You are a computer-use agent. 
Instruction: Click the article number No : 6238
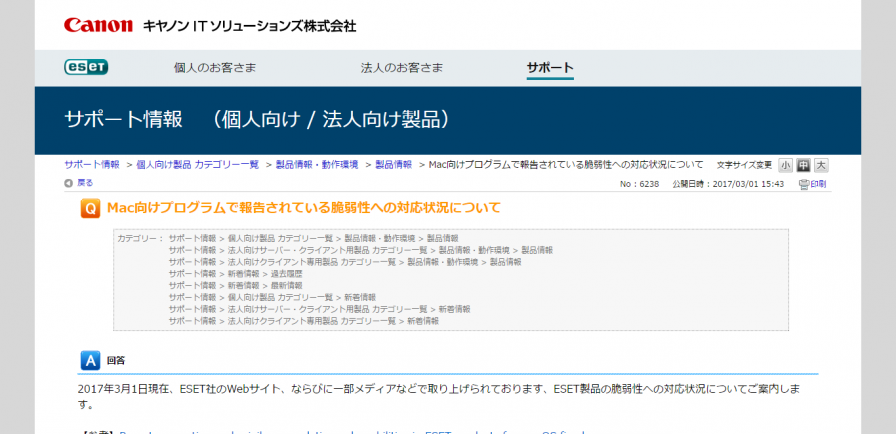coord(639,184)
